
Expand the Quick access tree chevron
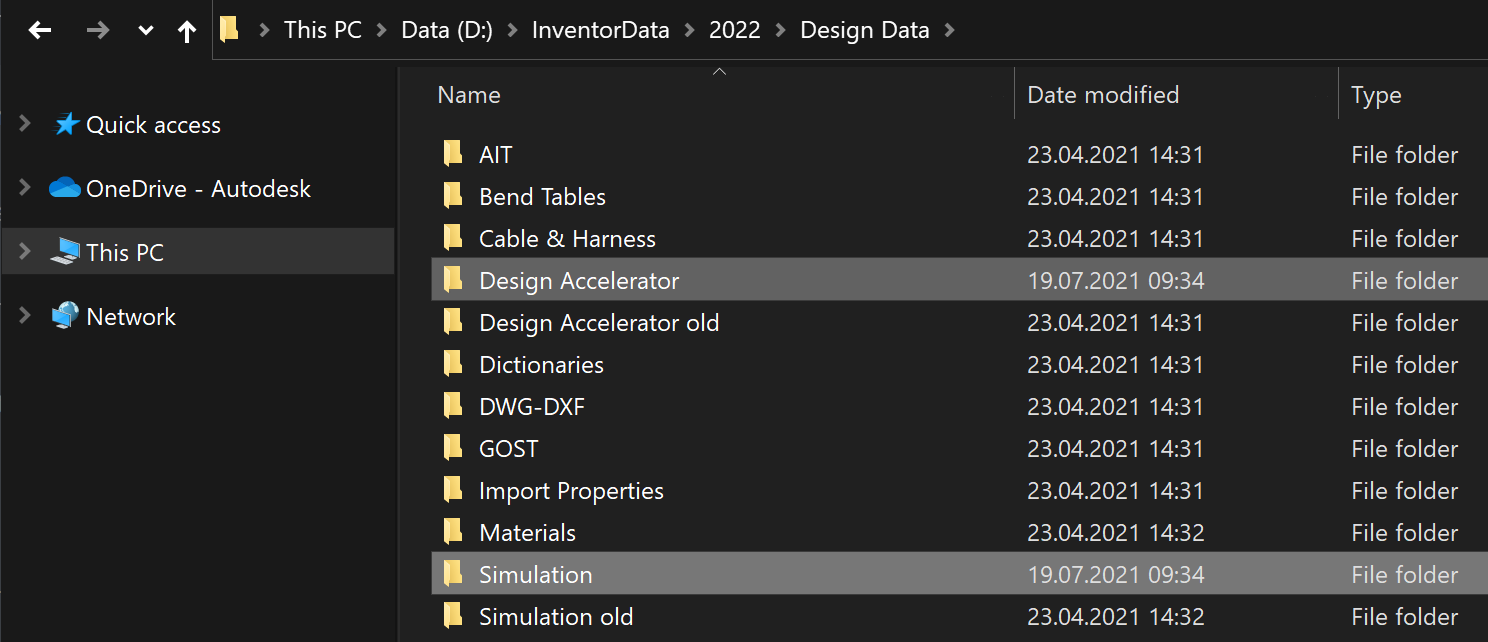click(x=24, y=124)
